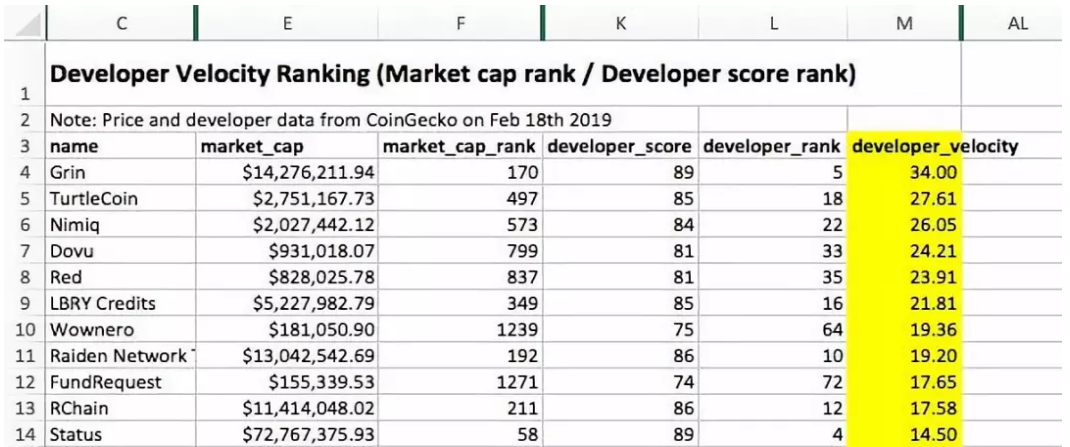Select column AL header
1070x447 pixels.
1017,23
